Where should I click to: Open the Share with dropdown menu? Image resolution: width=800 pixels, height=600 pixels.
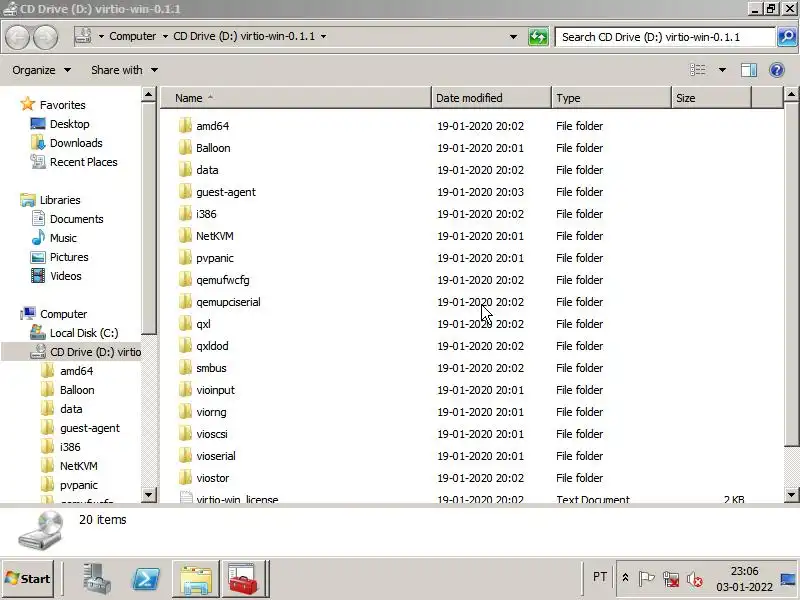pyautogui.click(x=124, y=70)
